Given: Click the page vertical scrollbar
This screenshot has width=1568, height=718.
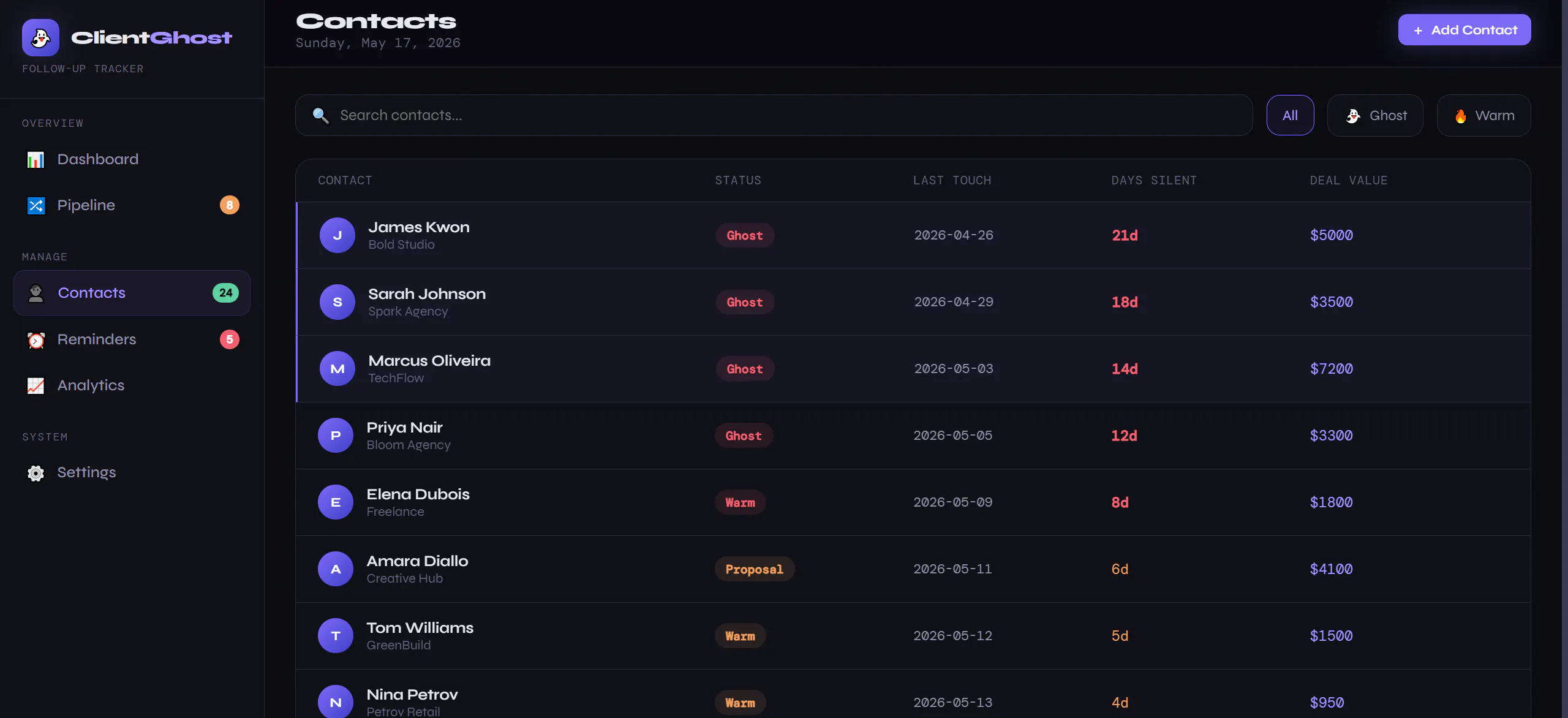Looking at the screenshot, I should click(1564, 359).
